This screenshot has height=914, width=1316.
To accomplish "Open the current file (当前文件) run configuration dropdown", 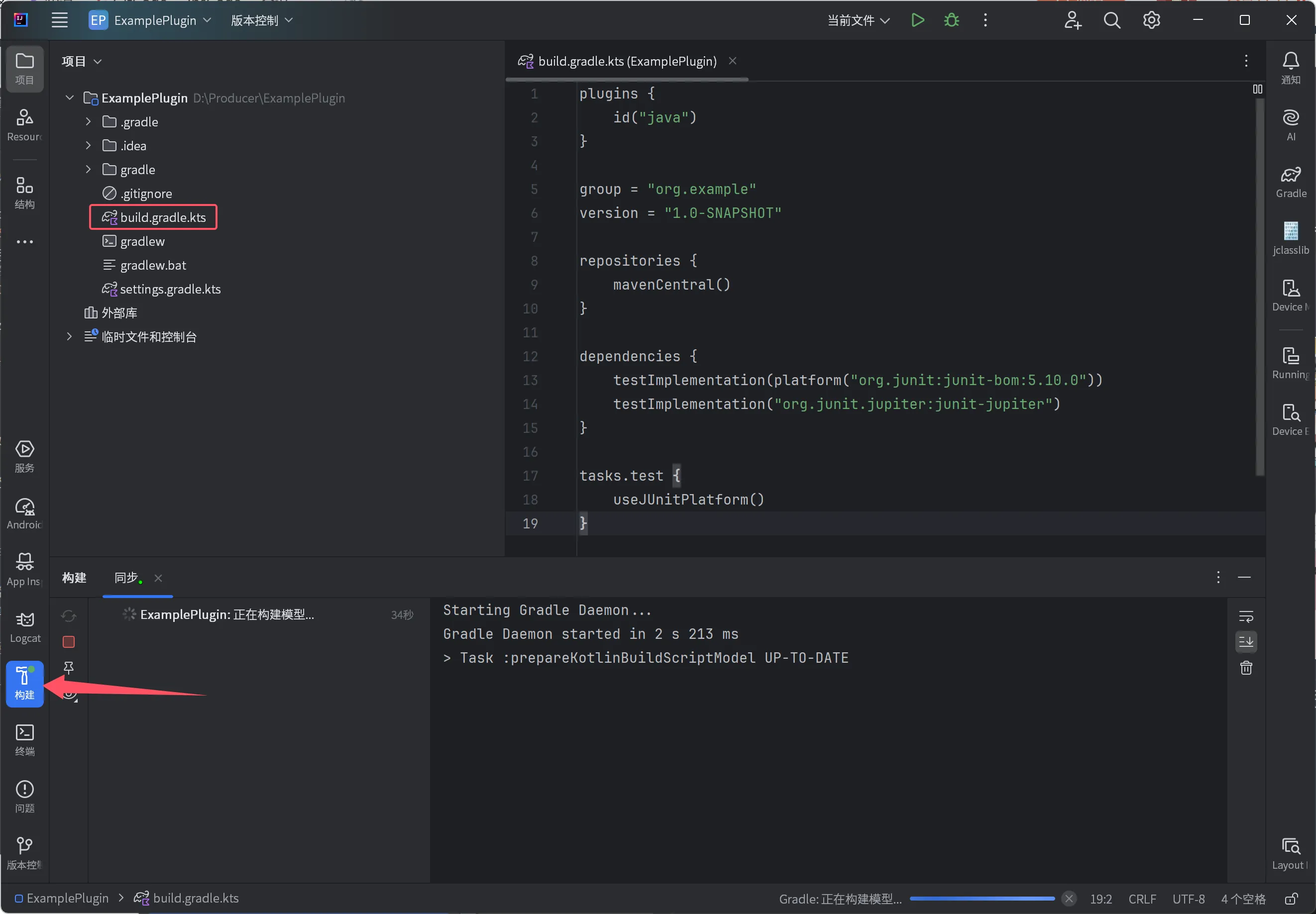I will pos(858,20).
